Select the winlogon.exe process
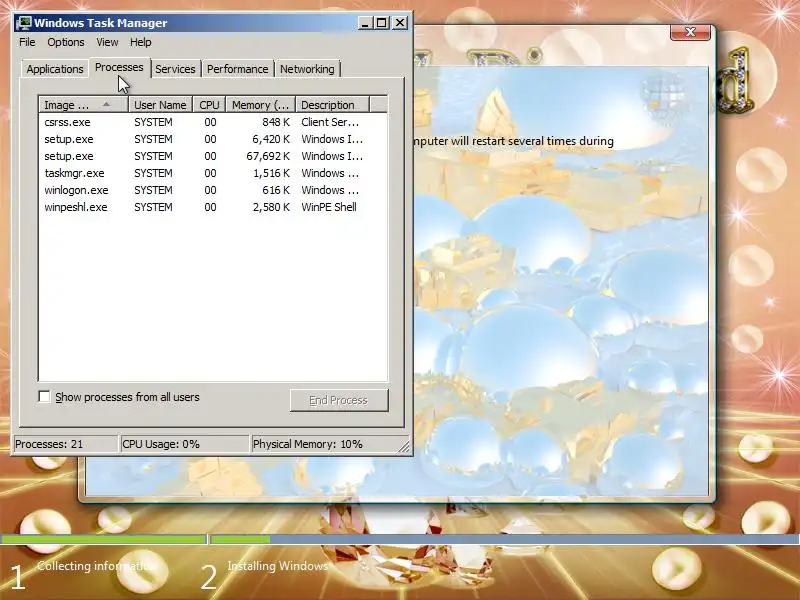This screenshot has height=600, width=800. [213, 190]
